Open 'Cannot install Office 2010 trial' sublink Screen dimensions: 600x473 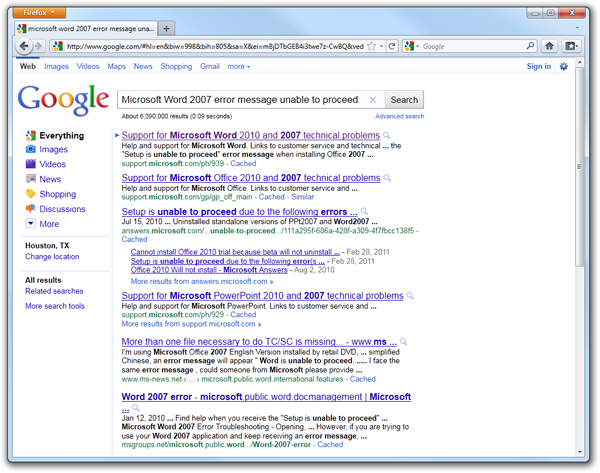235,252
